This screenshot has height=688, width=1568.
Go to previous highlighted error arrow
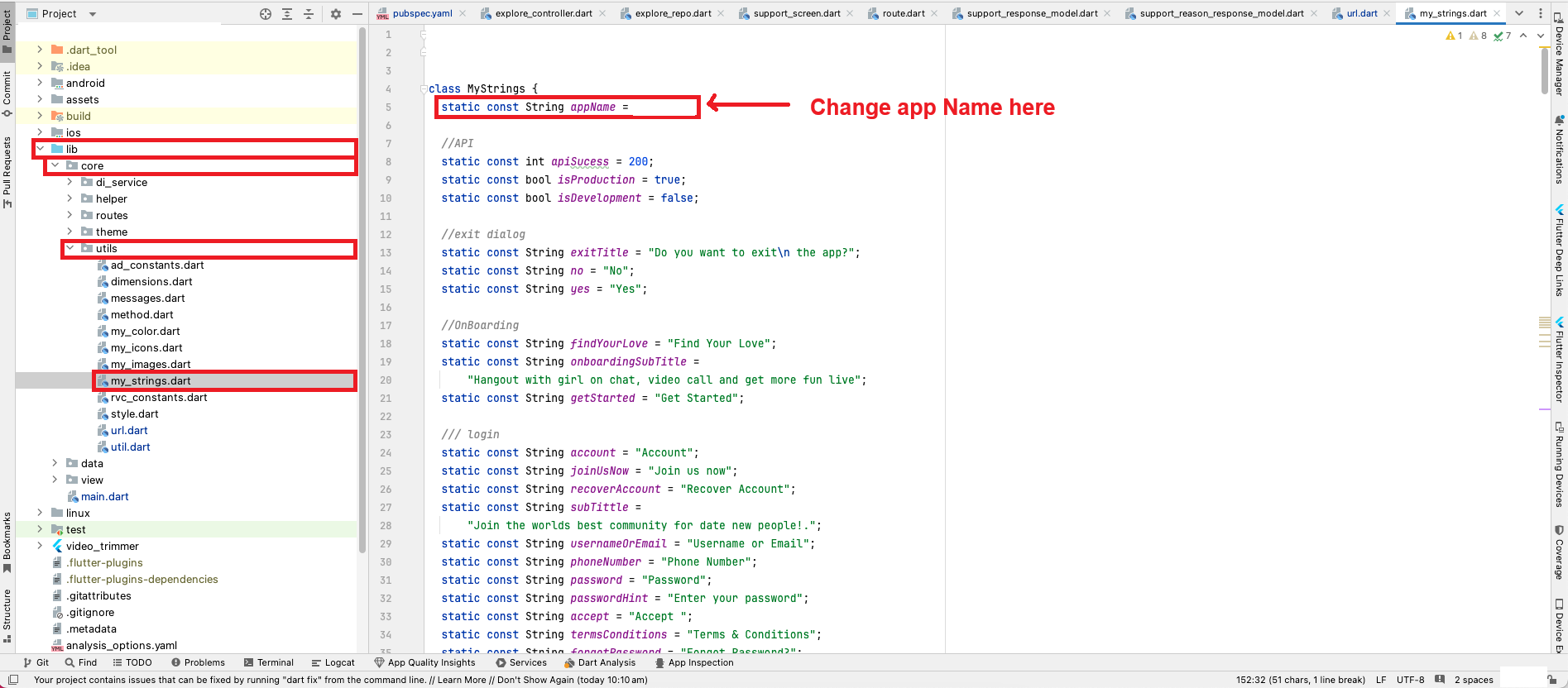click(1523, 36)
